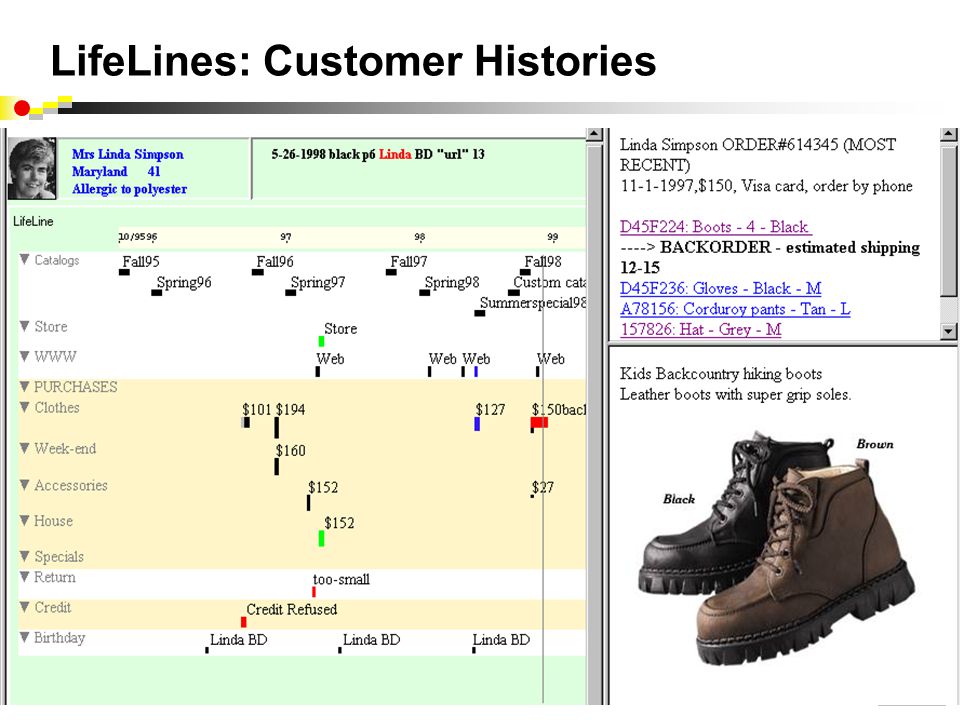This screenshot has height=720, width=960.
Task: Click Linda Simpson's portrait photo
Action: point(32,168)
